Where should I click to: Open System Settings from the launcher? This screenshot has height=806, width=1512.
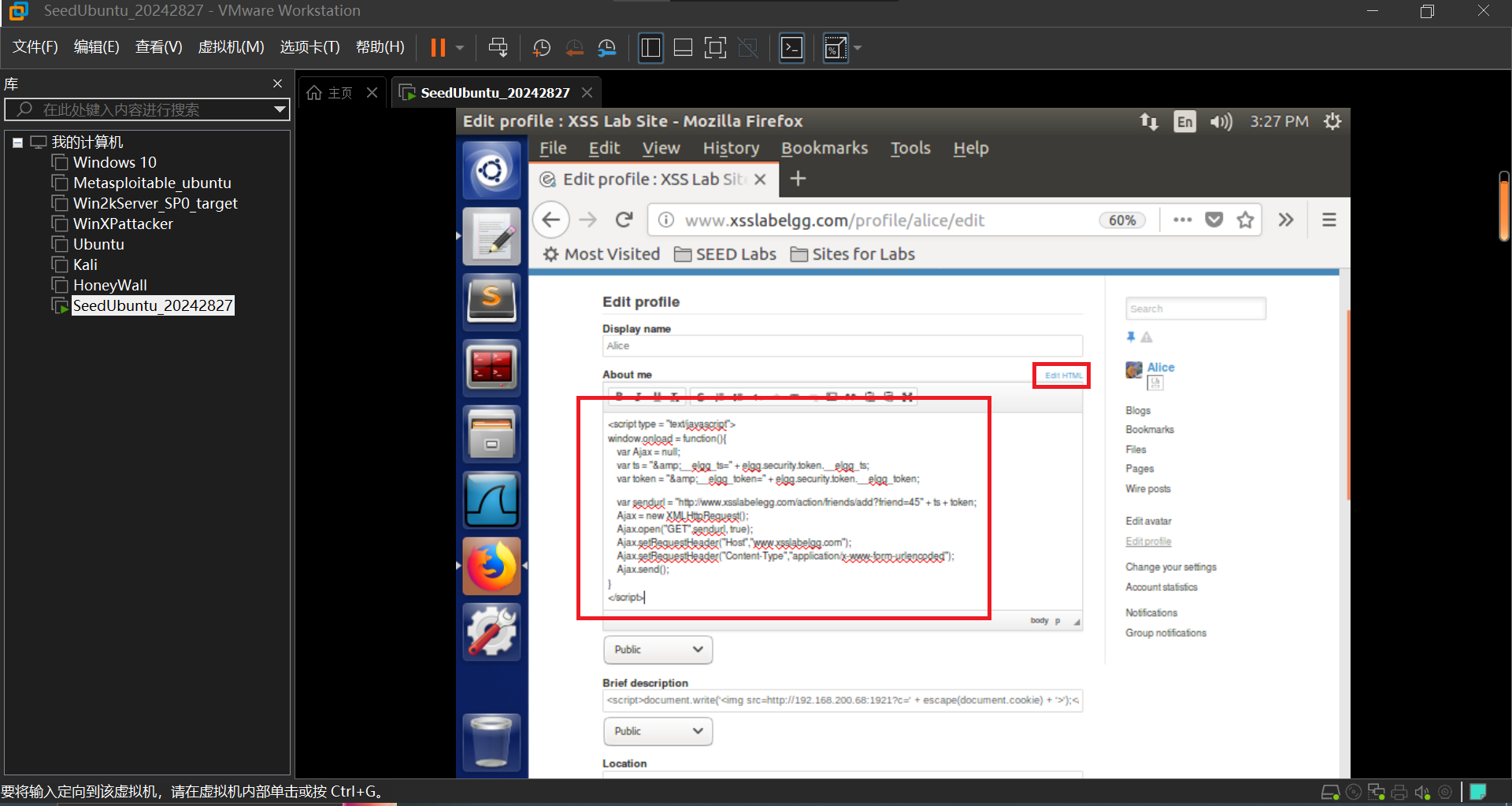(x=491, y=631)
